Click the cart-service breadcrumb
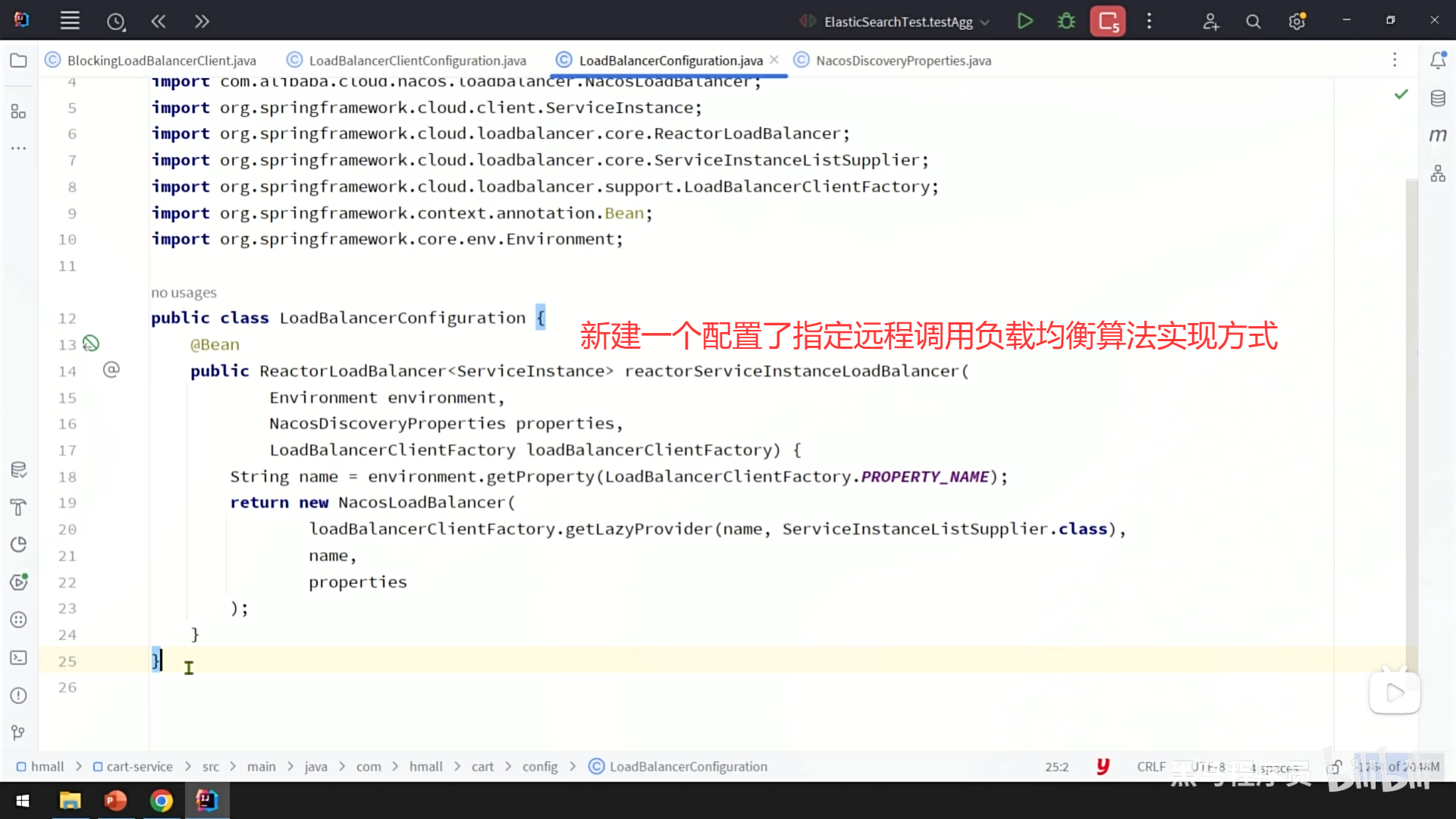The width and height of the screenshot is (1456, 819). tap(139, 767)
